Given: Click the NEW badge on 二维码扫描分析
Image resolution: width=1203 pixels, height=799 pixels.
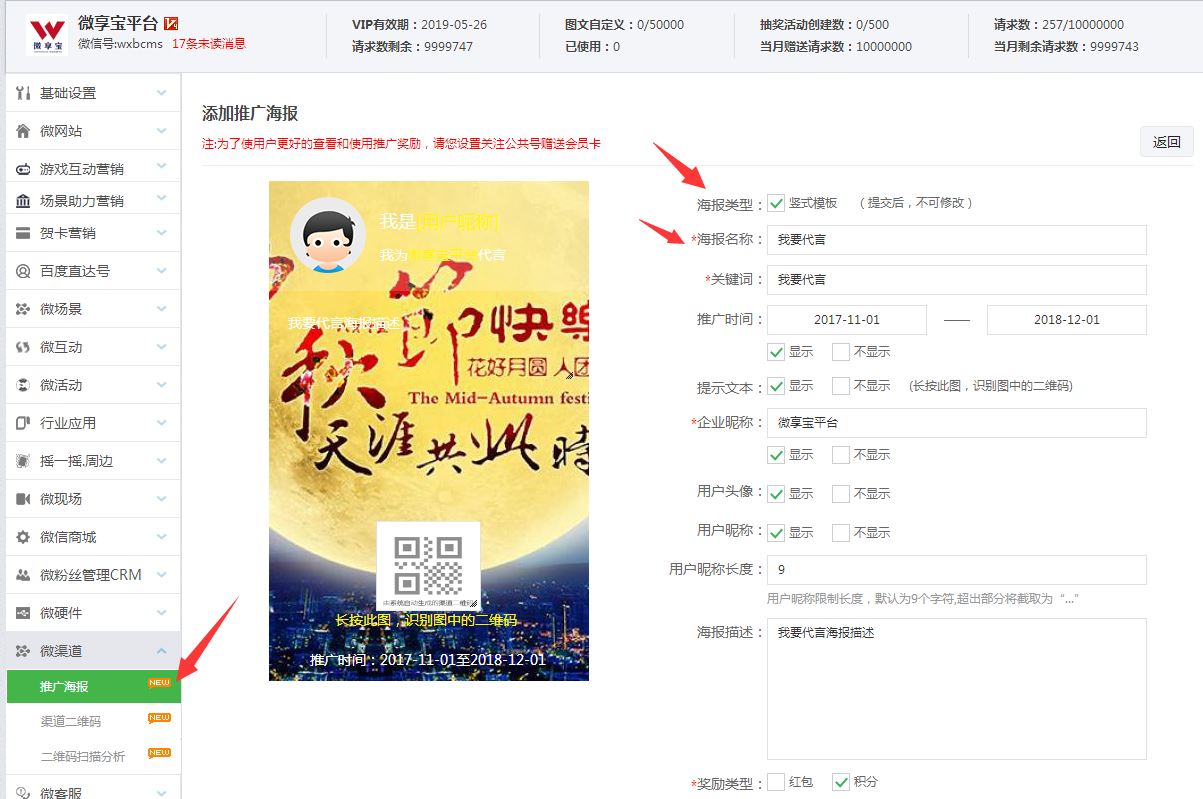Looking at the screenshot, I should (159, 752).
